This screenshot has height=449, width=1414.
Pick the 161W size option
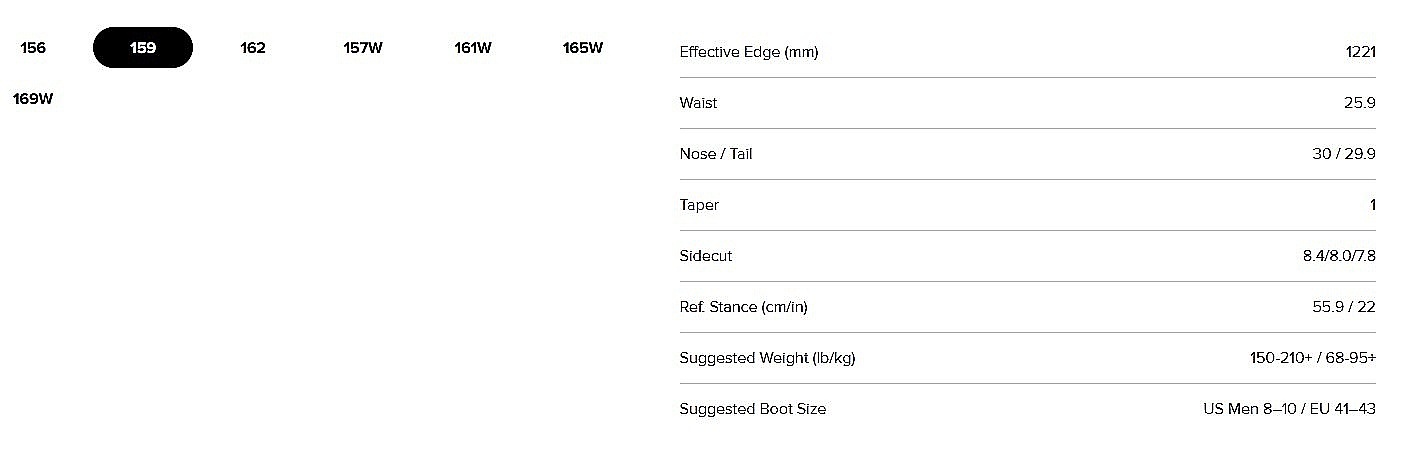click(473, 48)
